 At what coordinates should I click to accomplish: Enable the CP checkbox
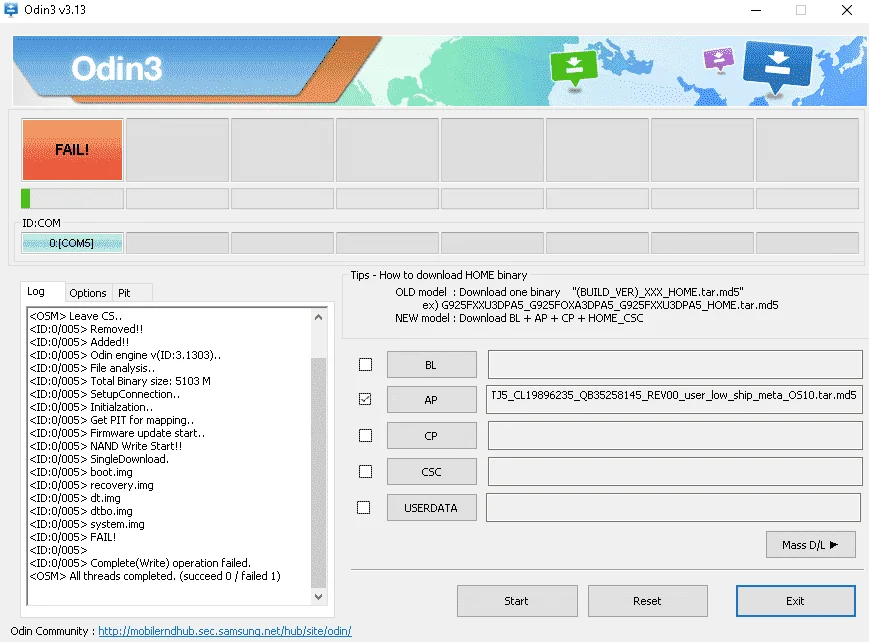[365, 436]
